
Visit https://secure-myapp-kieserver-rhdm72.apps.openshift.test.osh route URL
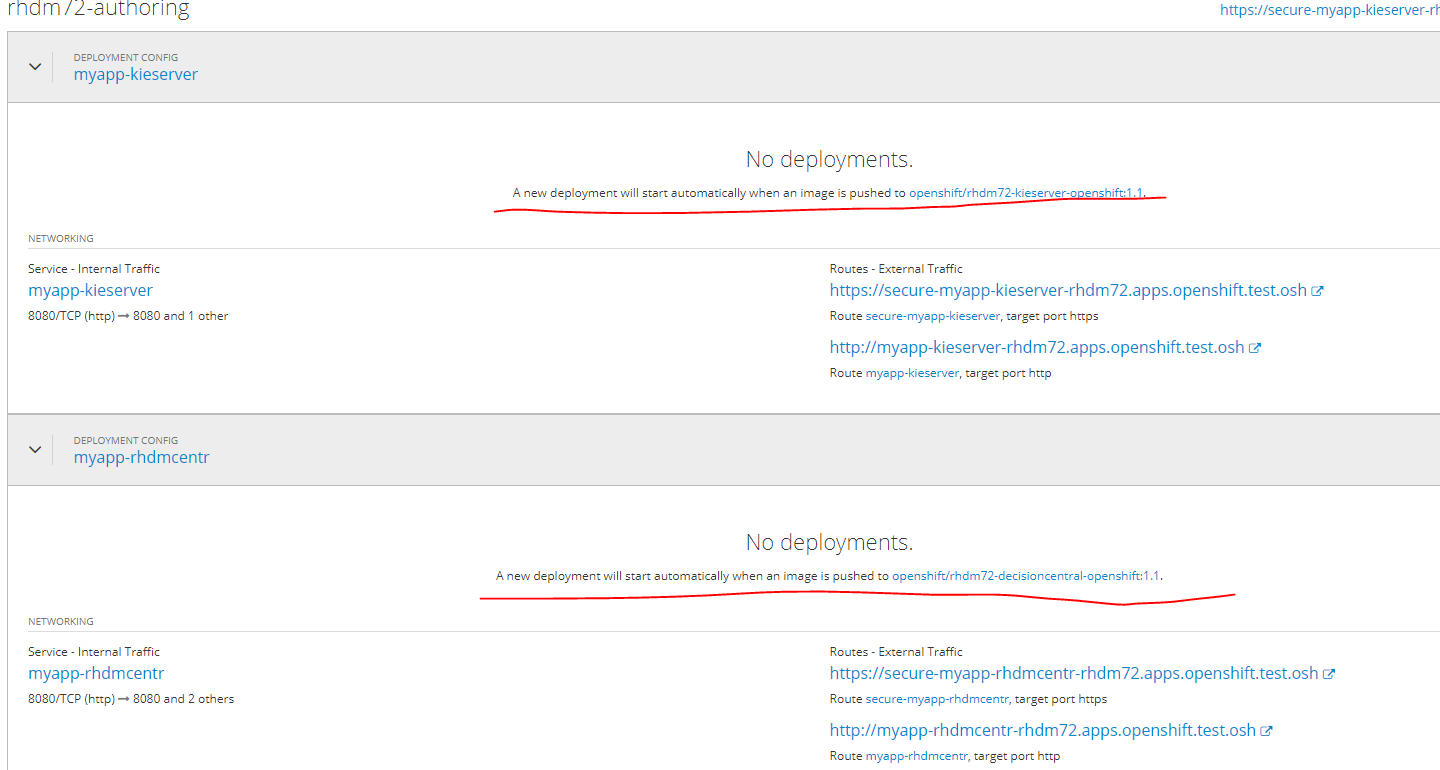pyautogui.click(x=1068, y=291)
